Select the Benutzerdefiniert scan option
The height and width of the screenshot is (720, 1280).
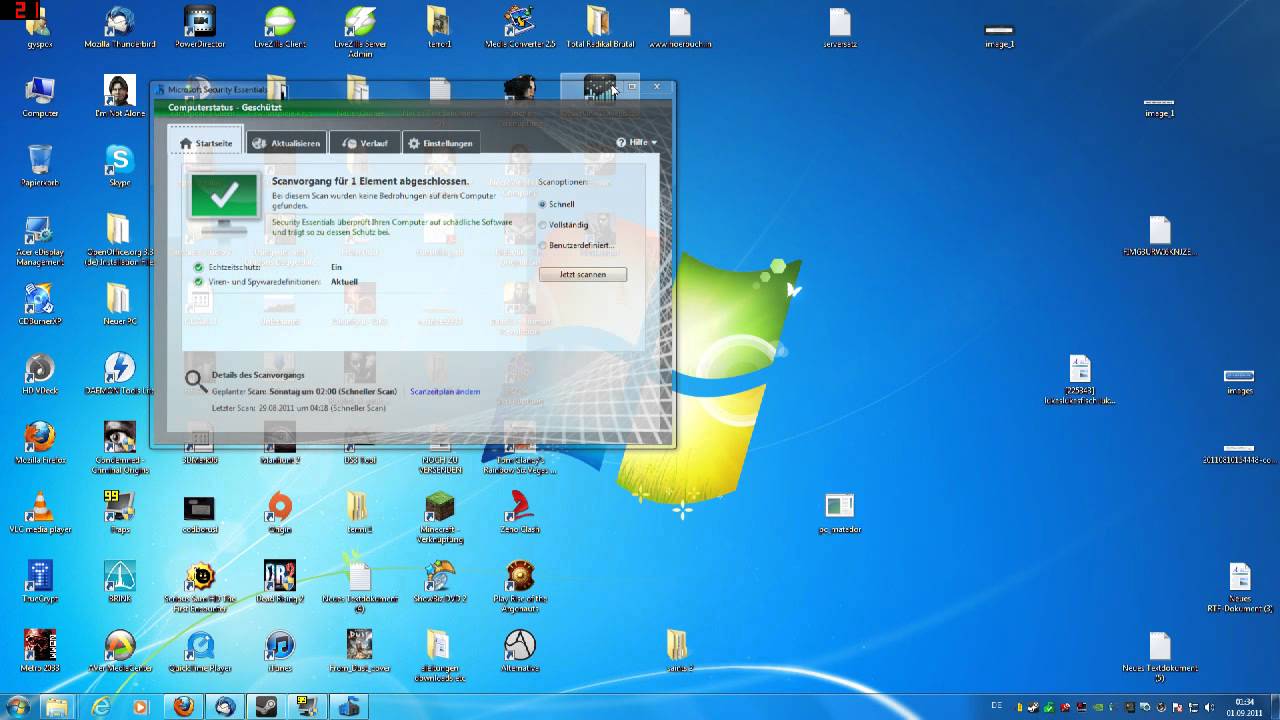576,245
